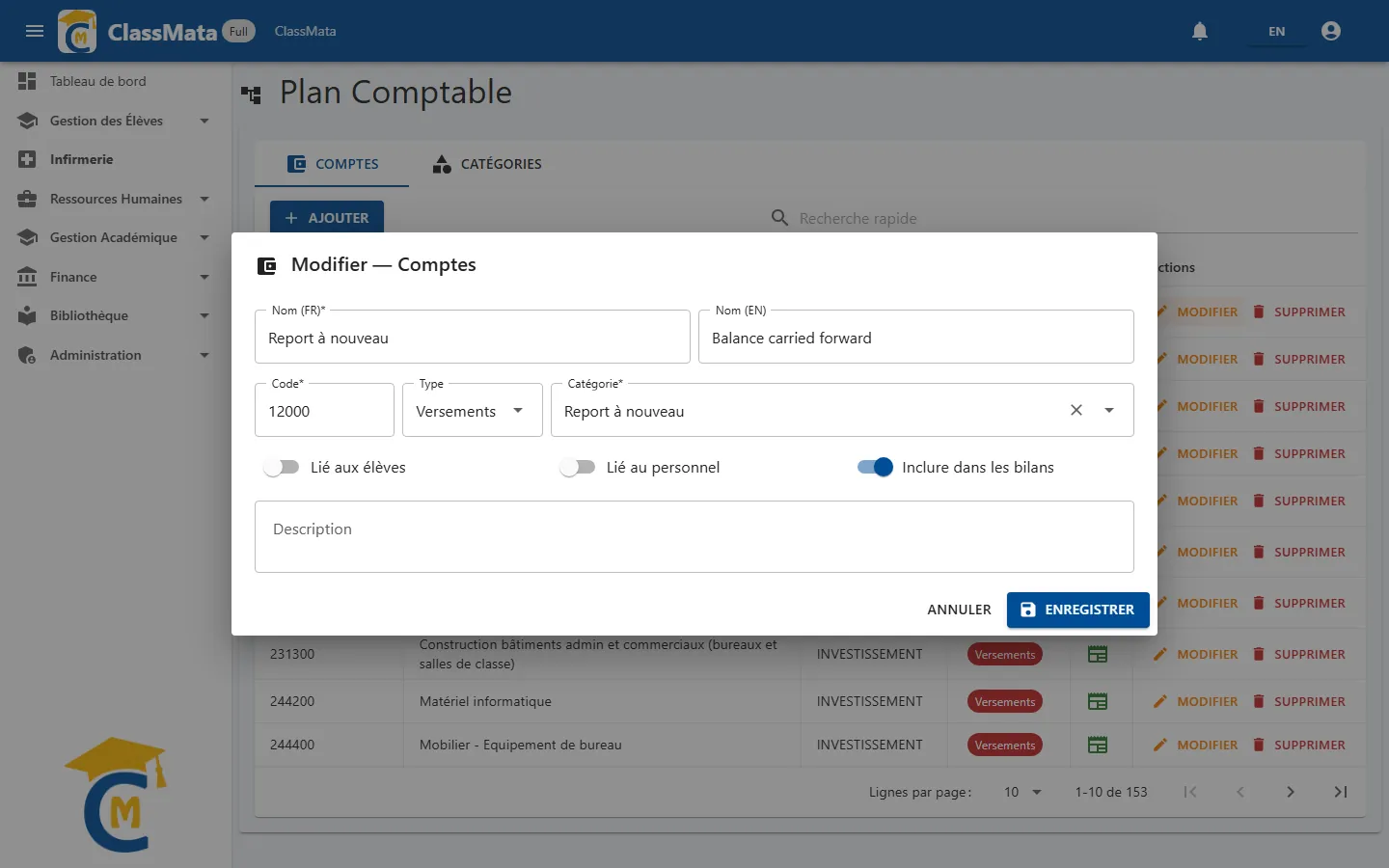Change the Lignes par page value
The image size is (1389, 868).
[1022, 792]
